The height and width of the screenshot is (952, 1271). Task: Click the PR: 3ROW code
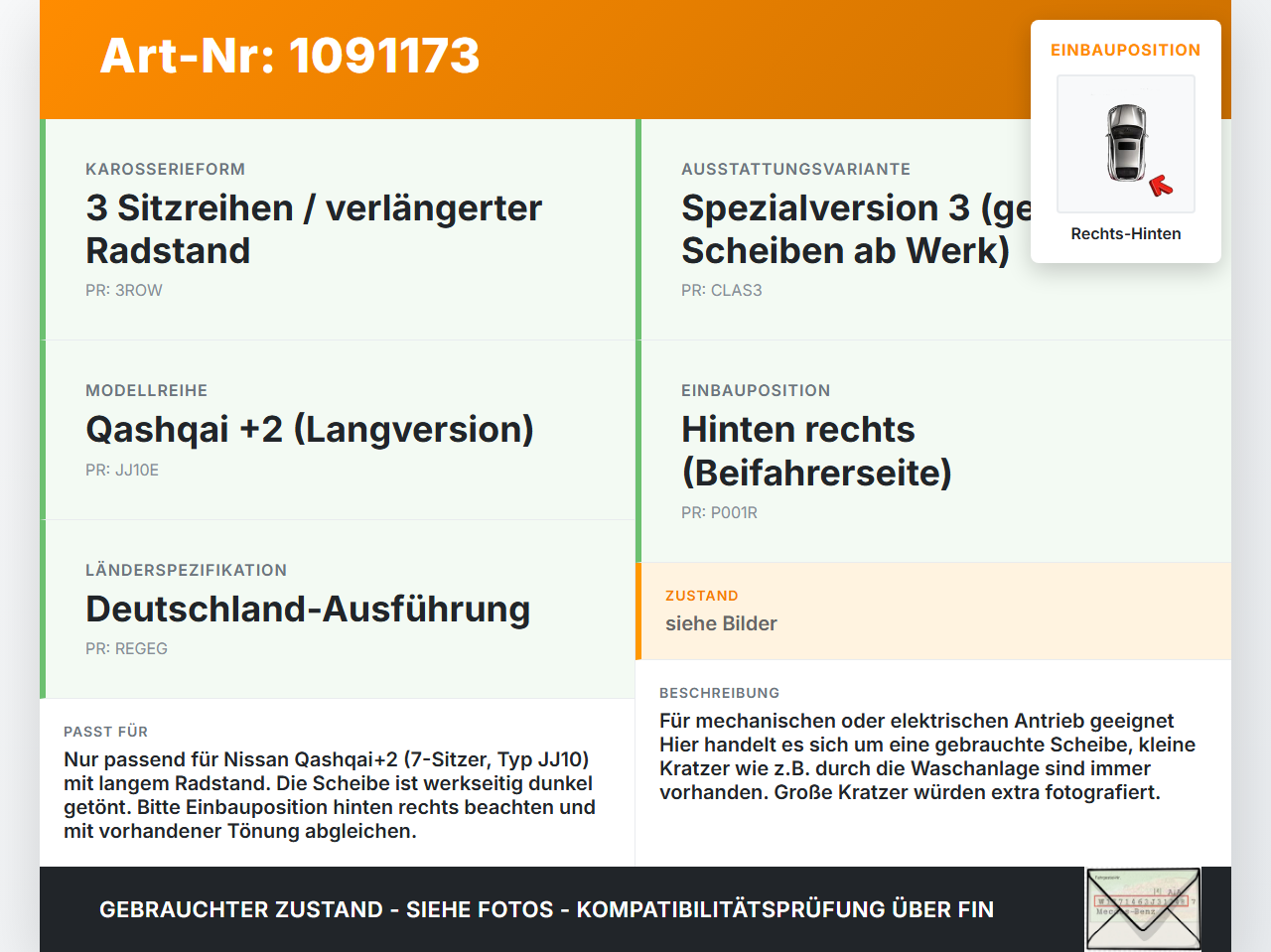[x=124, y=290]
